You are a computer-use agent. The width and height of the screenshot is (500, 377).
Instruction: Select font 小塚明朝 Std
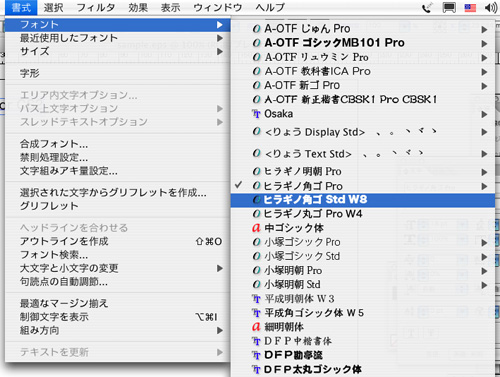(363, 285)
